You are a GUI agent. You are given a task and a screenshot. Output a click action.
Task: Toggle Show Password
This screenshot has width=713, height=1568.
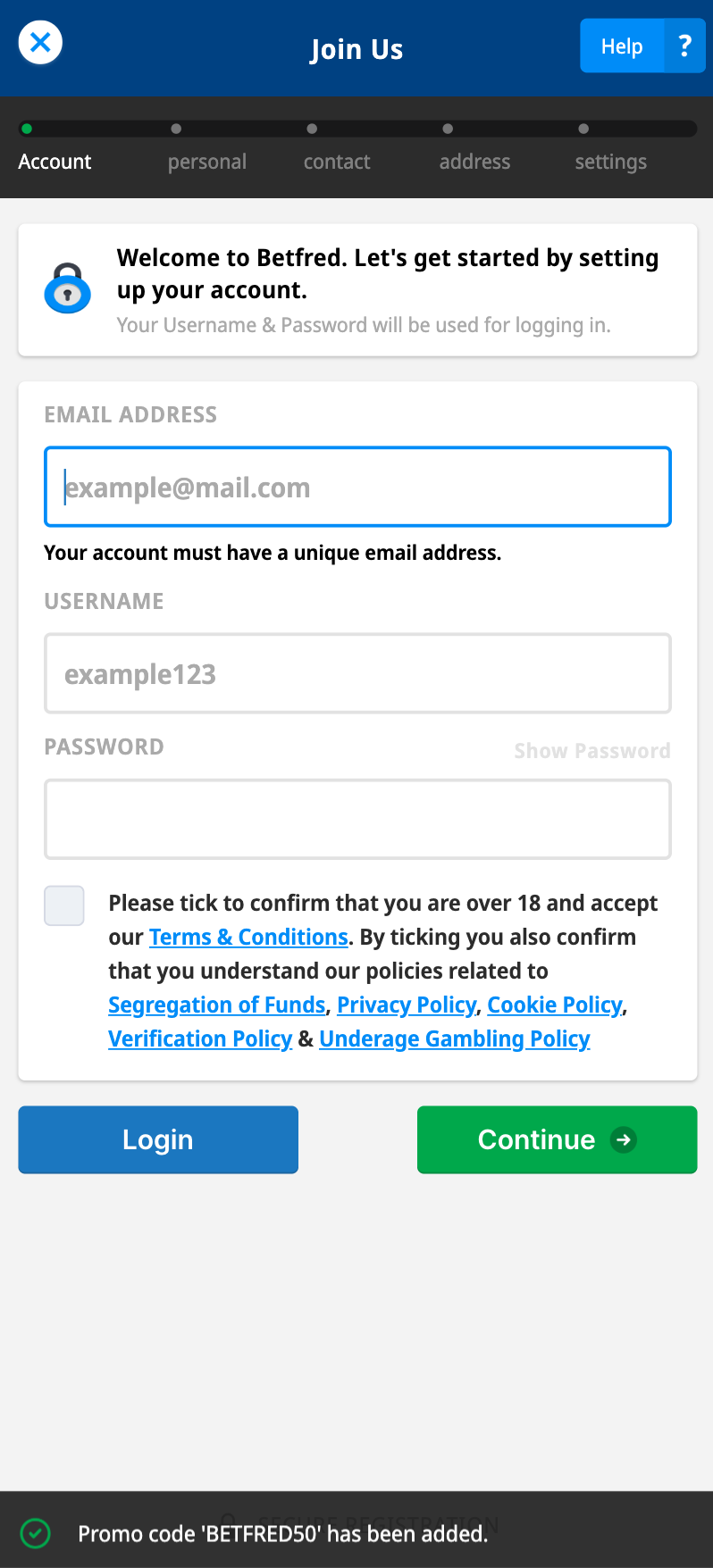coord(591,751)
